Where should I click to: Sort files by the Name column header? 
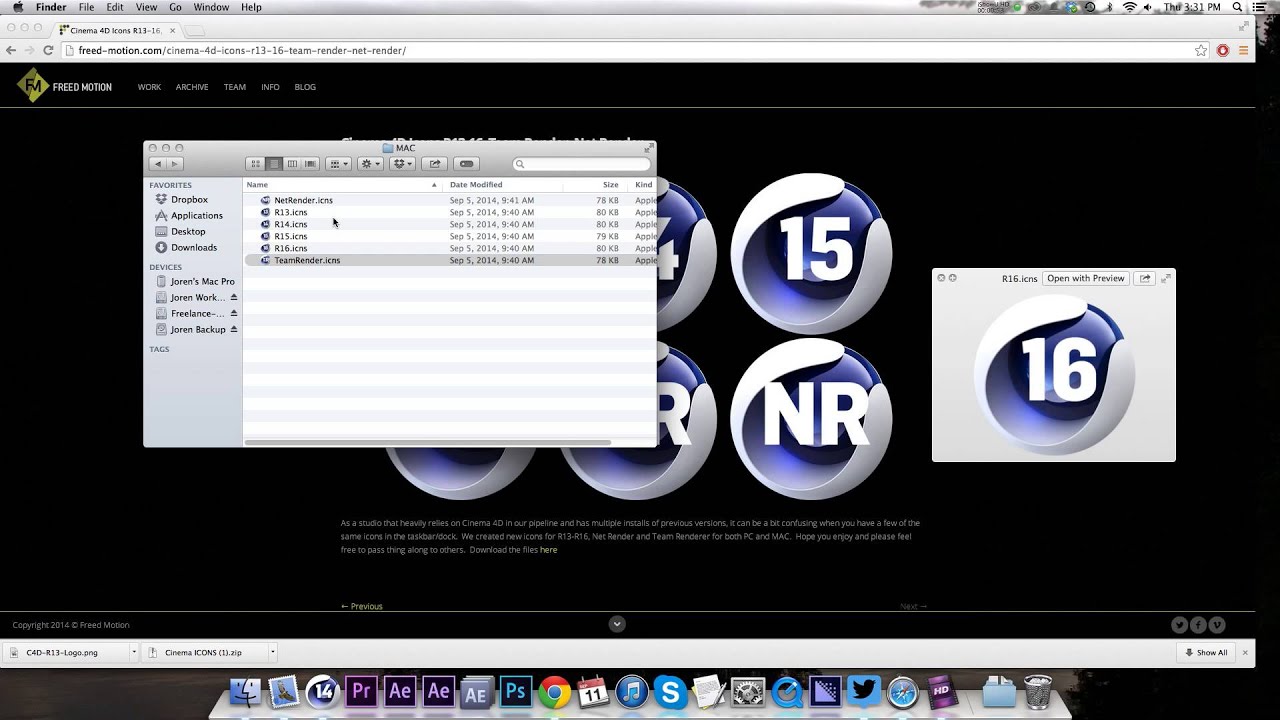343,185
